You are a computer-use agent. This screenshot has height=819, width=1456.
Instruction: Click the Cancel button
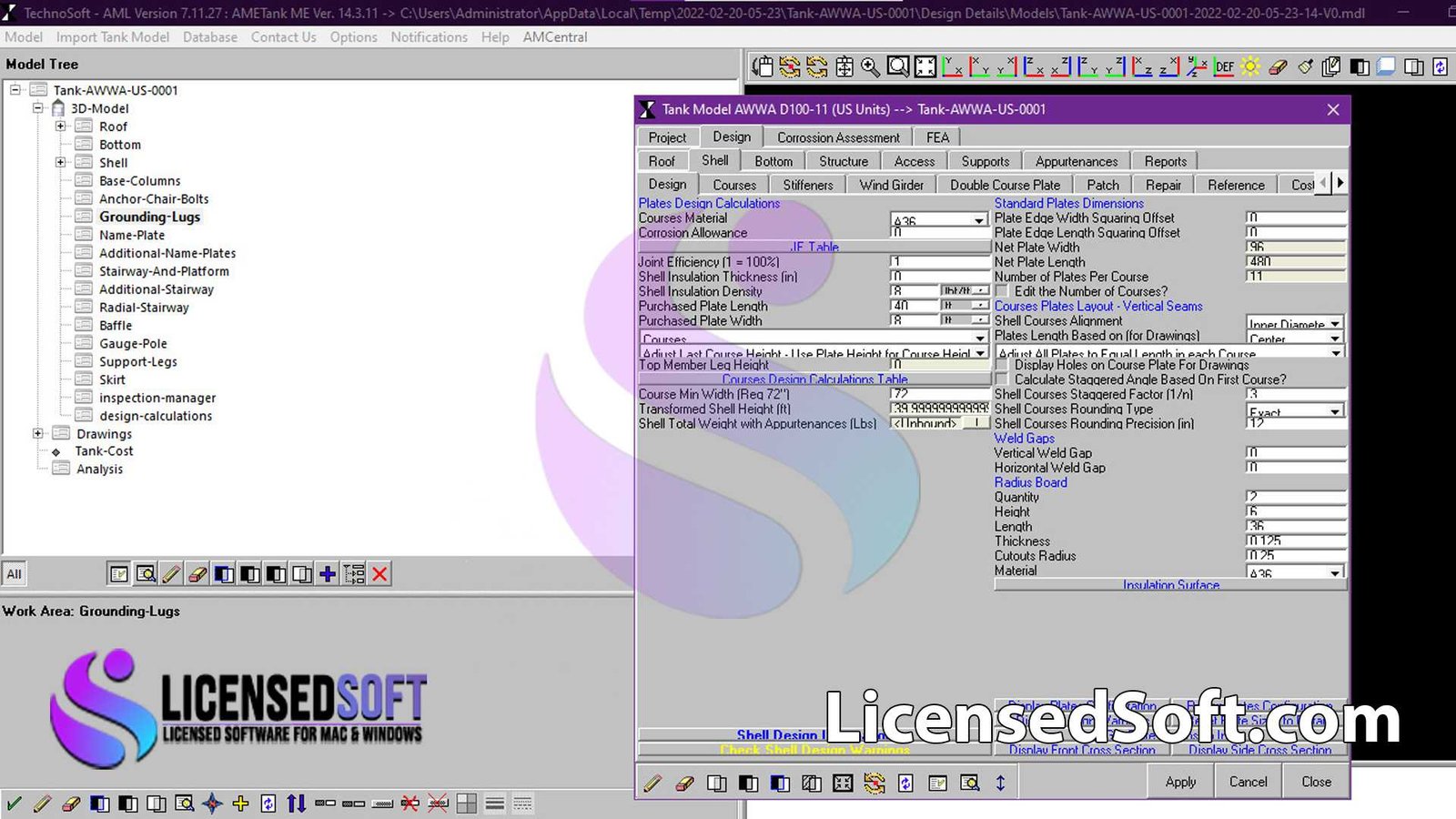1249,782
